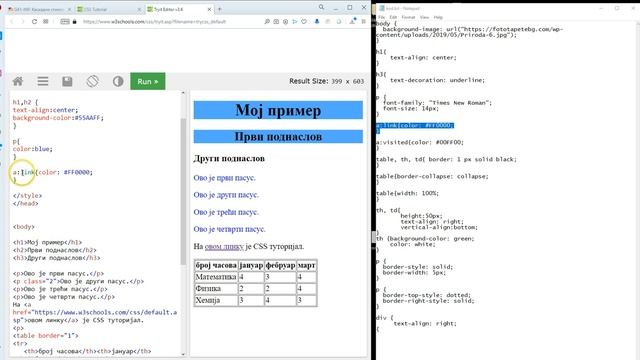Place cursor in 'a:link' CSS rule line
This screenshot has width=640, height=360.
point(53,172)
